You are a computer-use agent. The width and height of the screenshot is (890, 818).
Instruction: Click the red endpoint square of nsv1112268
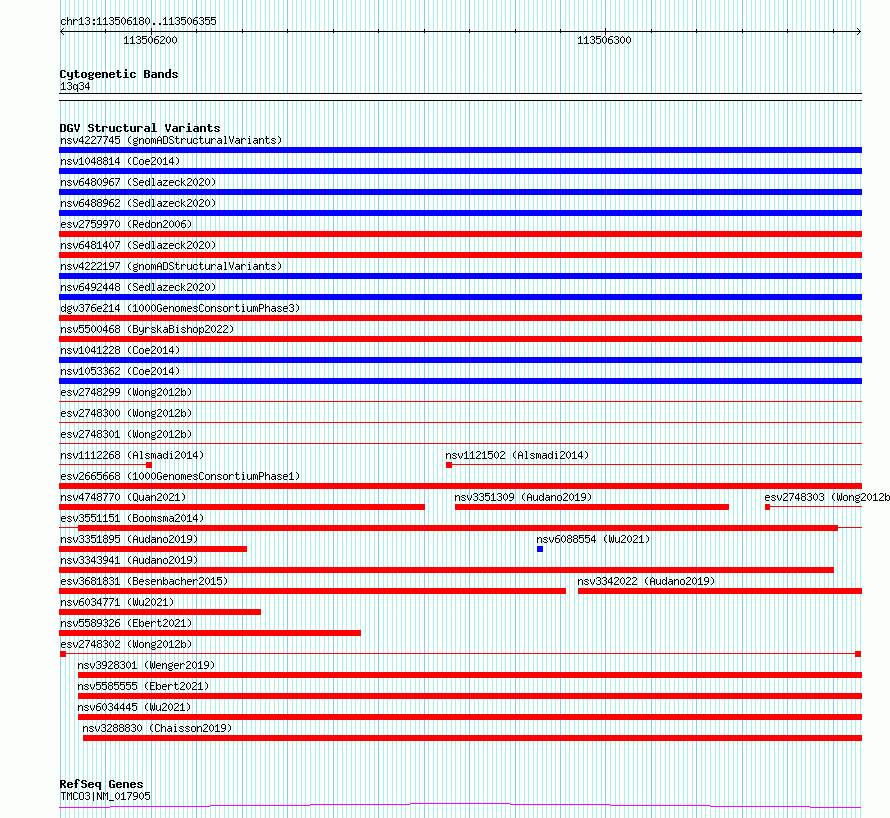pyautogui.click(x=149, y=465)
